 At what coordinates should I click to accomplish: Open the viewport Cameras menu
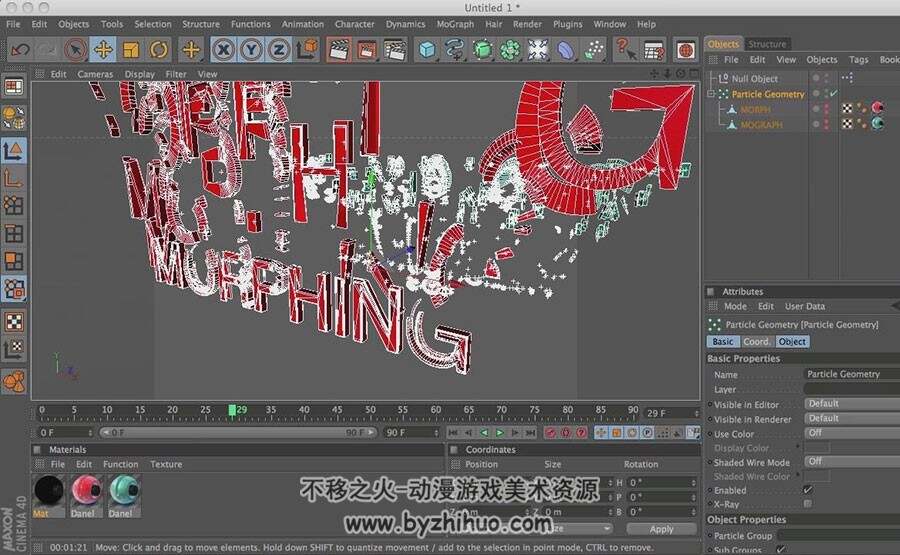(95, 74)
